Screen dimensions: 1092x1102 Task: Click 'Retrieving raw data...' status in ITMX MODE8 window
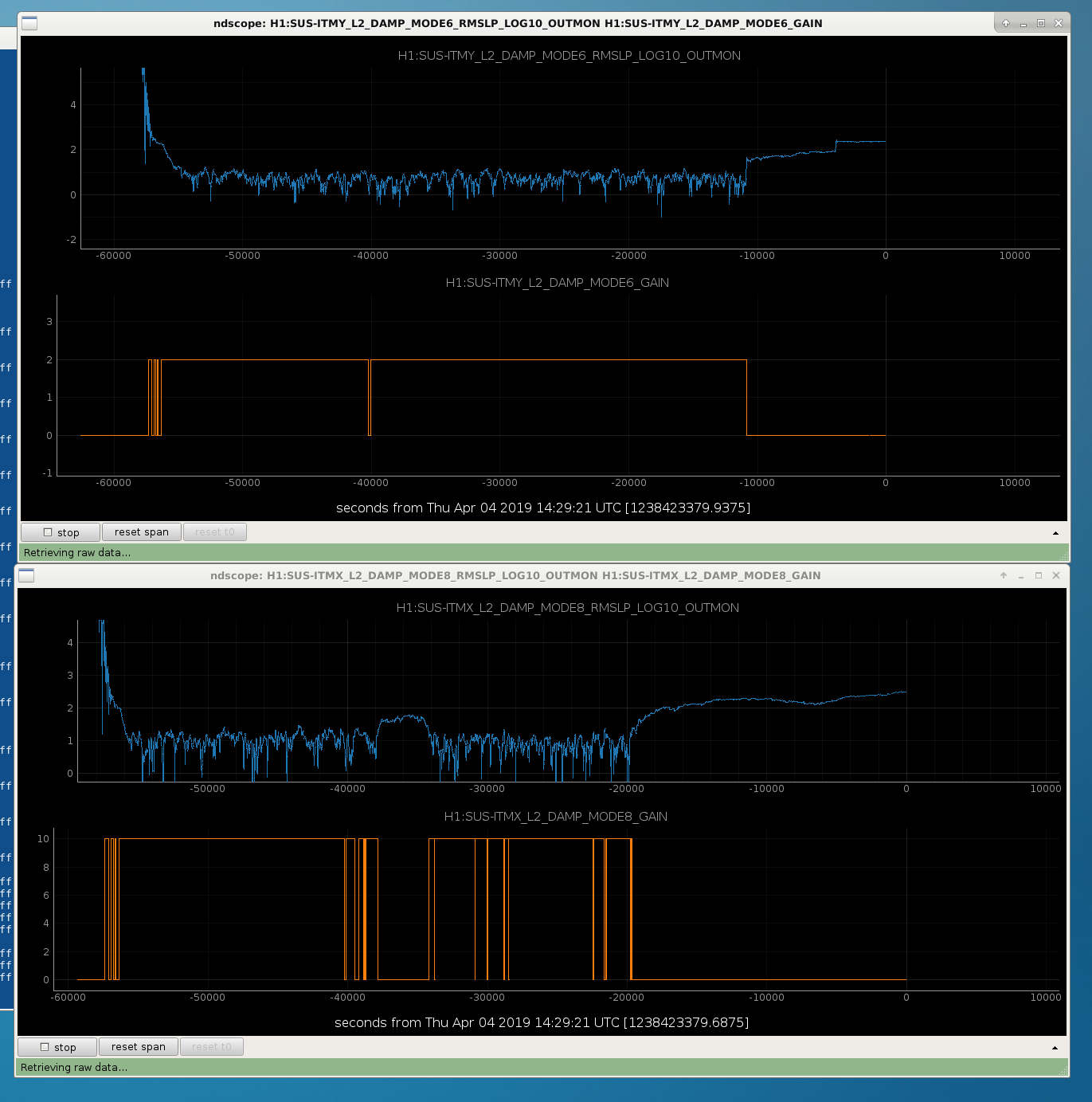74,1067
